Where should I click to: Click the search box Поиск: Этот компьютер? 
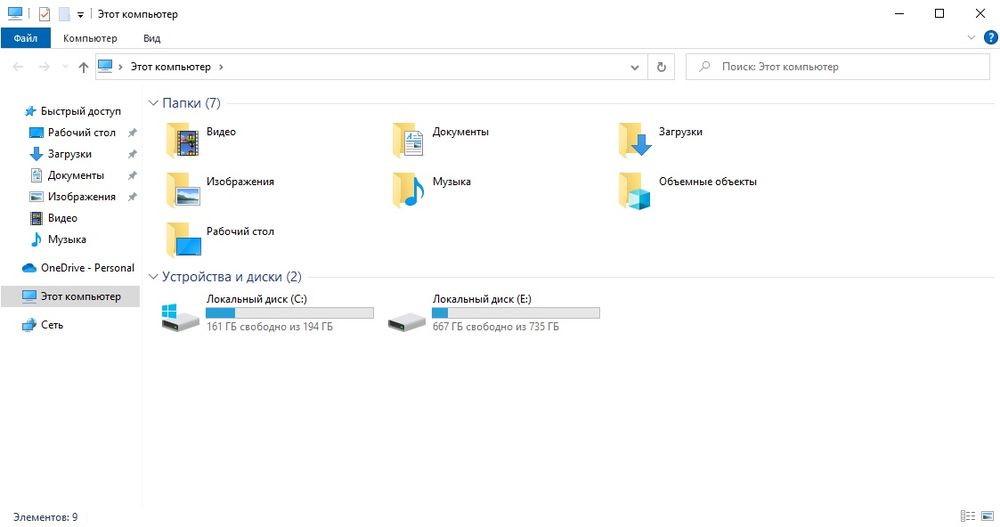pyautogui.click(x=837, y=67)
